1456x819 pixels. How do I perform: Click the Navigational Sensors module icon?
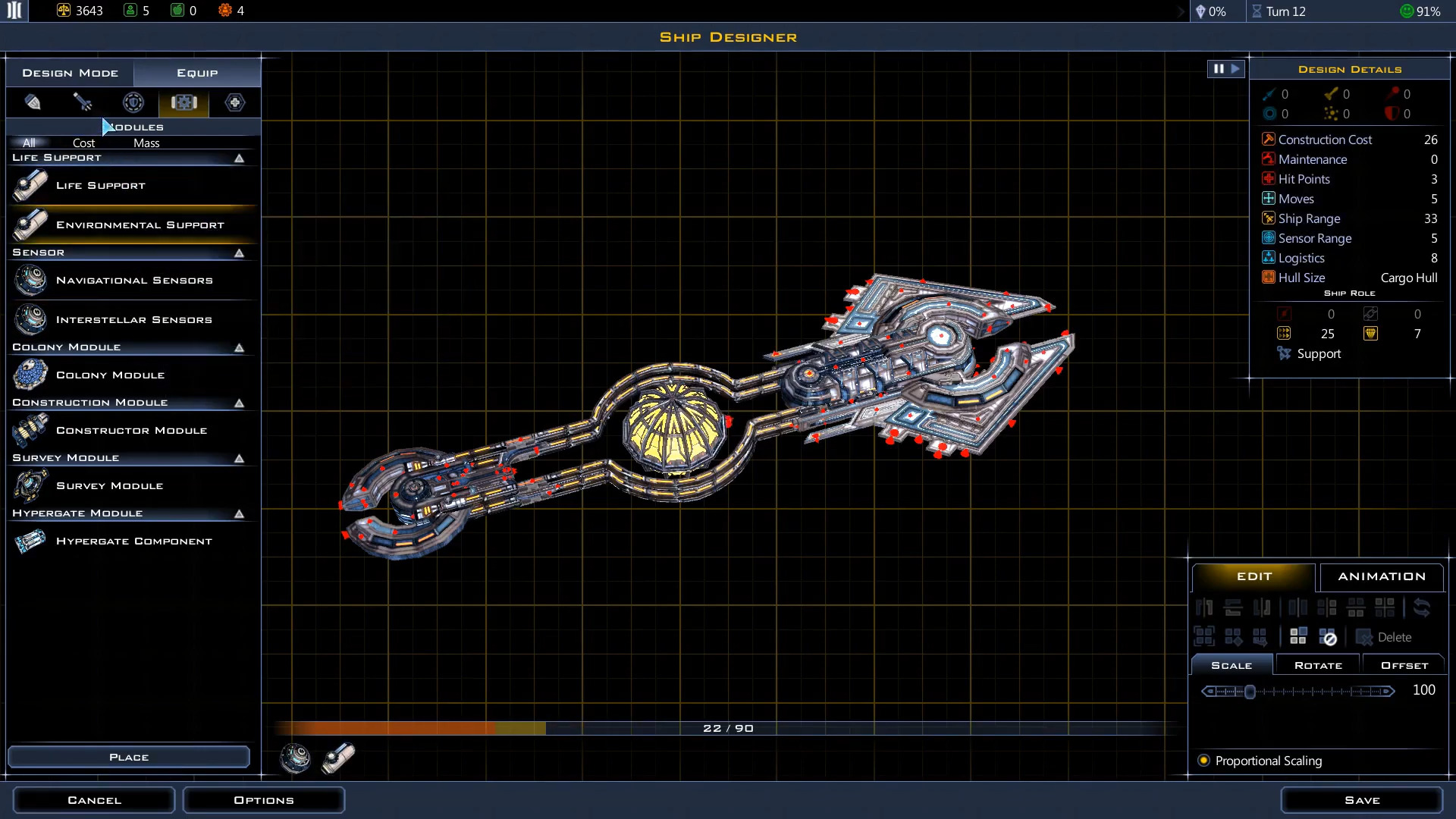pos(30,280)
